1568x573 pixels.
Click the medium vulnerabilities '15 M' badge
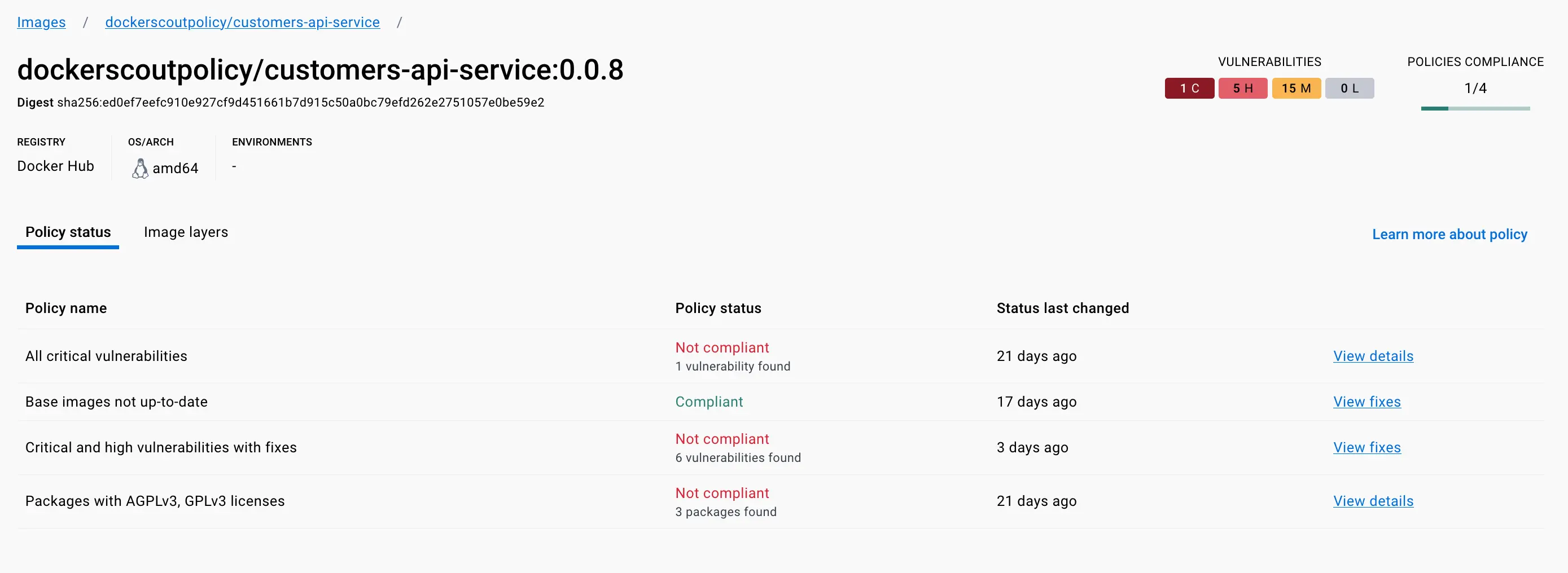1296,88
